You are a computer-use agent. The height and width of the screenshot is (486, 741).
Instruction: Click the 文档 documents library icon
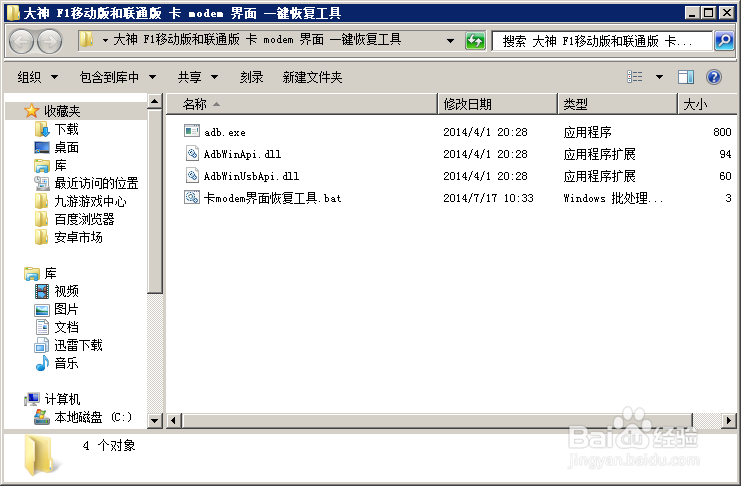point(42,327)
